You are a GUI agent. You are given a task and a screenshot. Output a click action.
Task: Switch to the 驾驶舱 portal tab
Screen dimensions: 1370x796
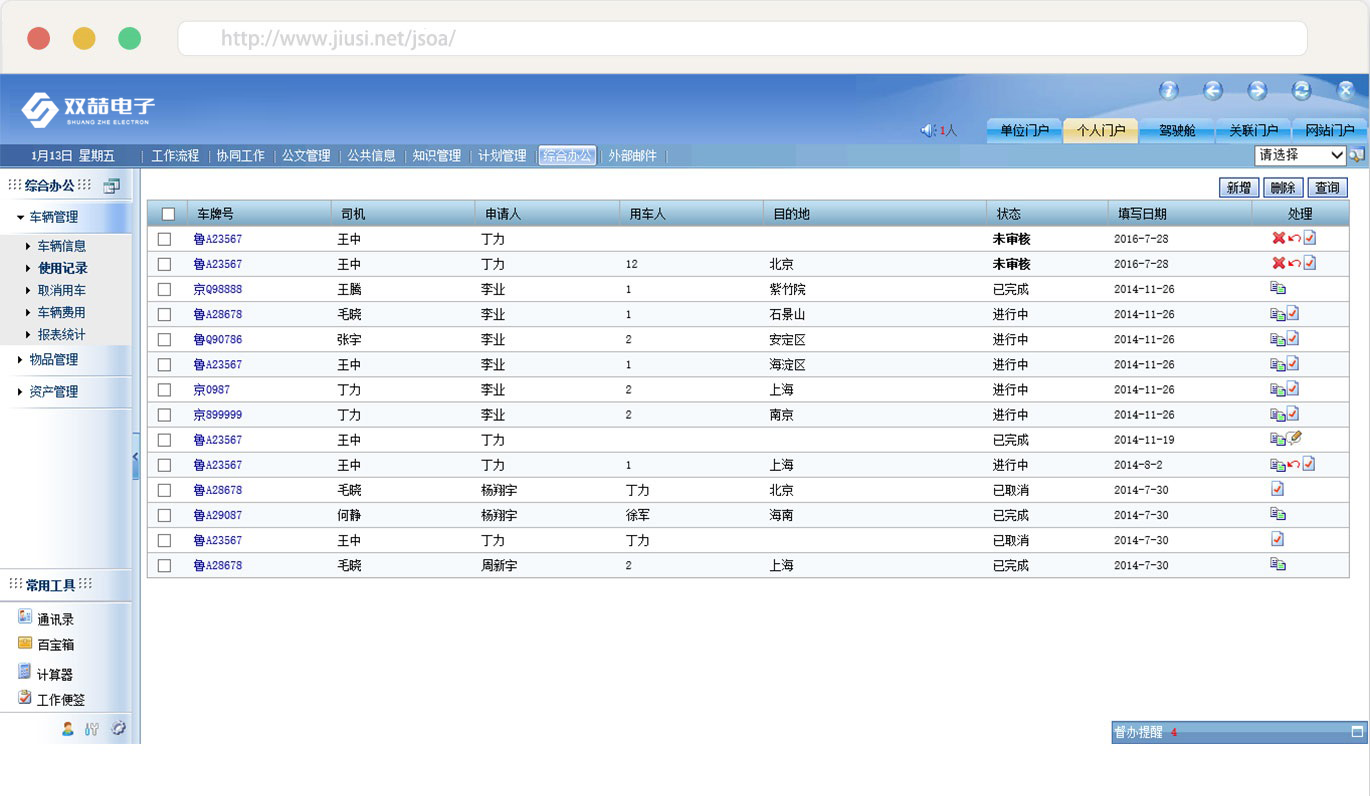click(x=1177, y=131)
